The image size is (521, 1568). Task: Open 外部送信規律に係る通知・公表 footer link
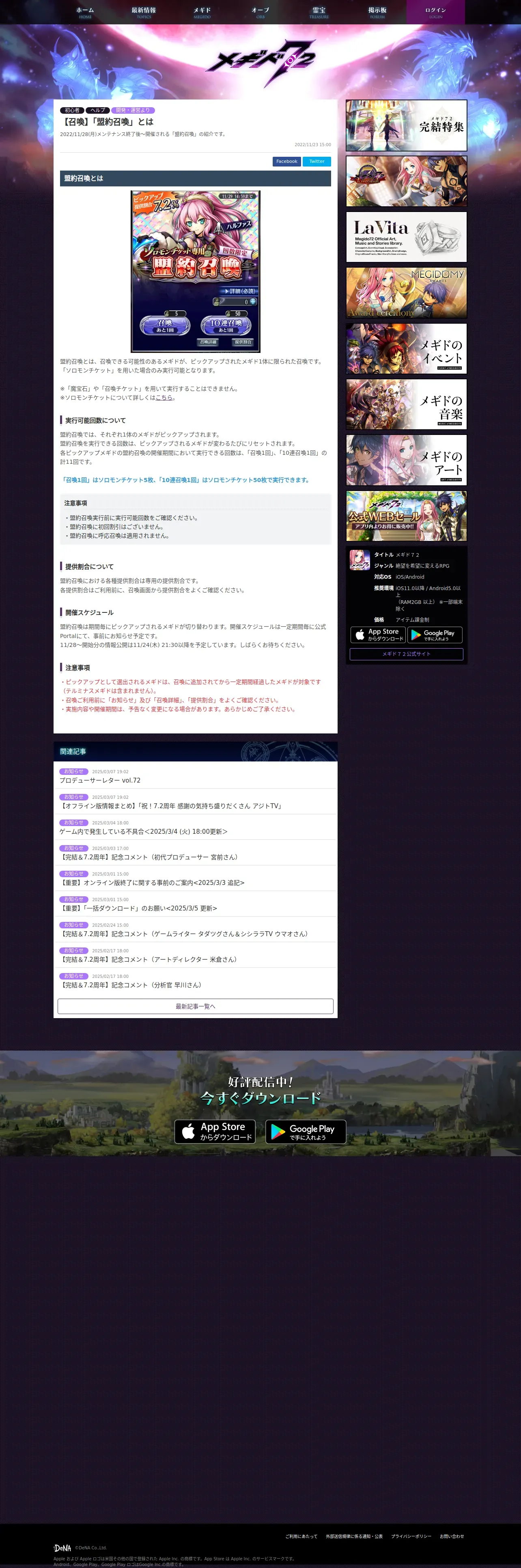pos(354,1536)
